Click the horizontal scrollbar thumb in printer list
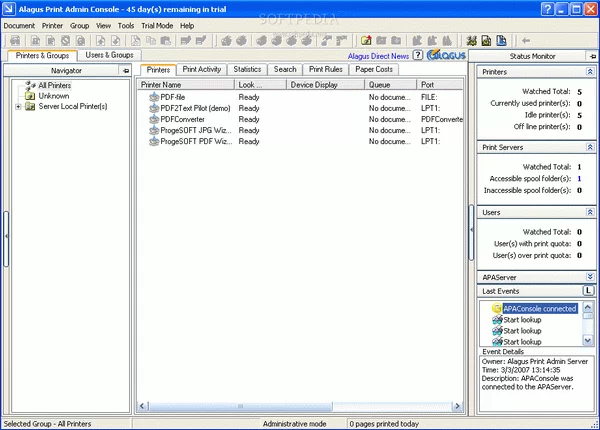Image resolution: width=600 pixels, height=430 pixels. [x=240, y=406]
